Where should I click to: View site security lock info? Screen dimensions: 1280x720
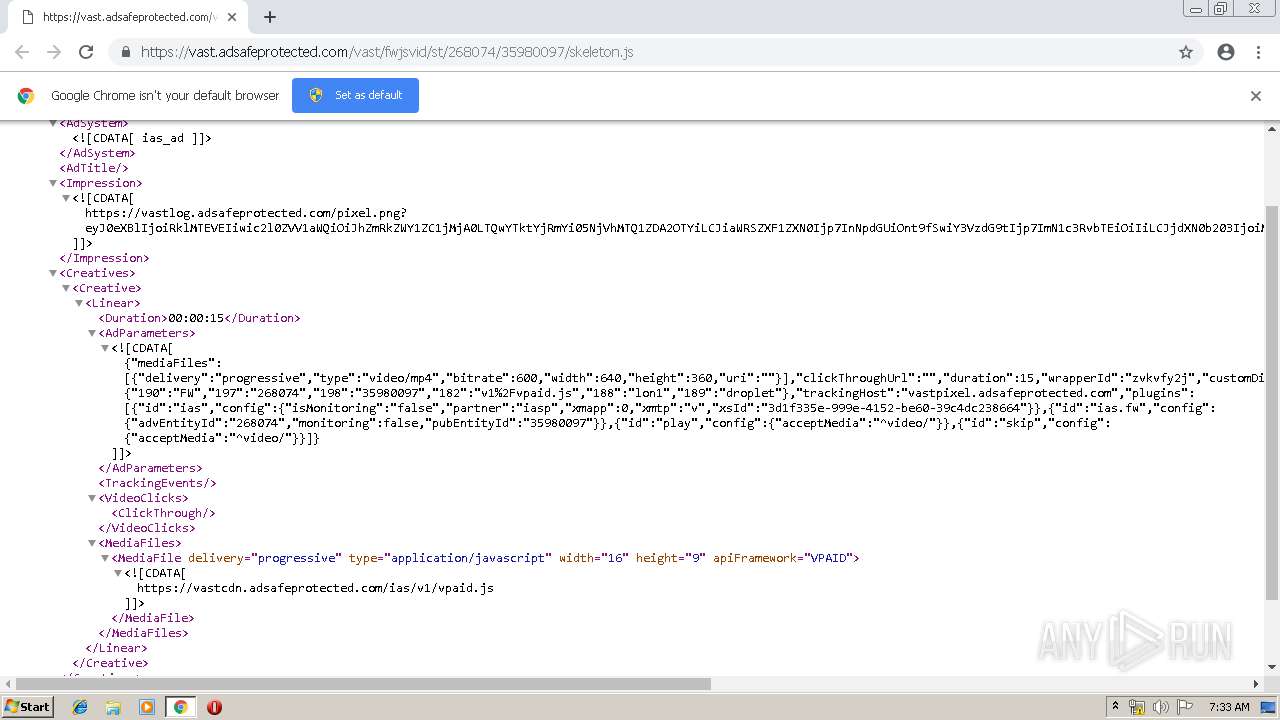(x=126, y=52)
